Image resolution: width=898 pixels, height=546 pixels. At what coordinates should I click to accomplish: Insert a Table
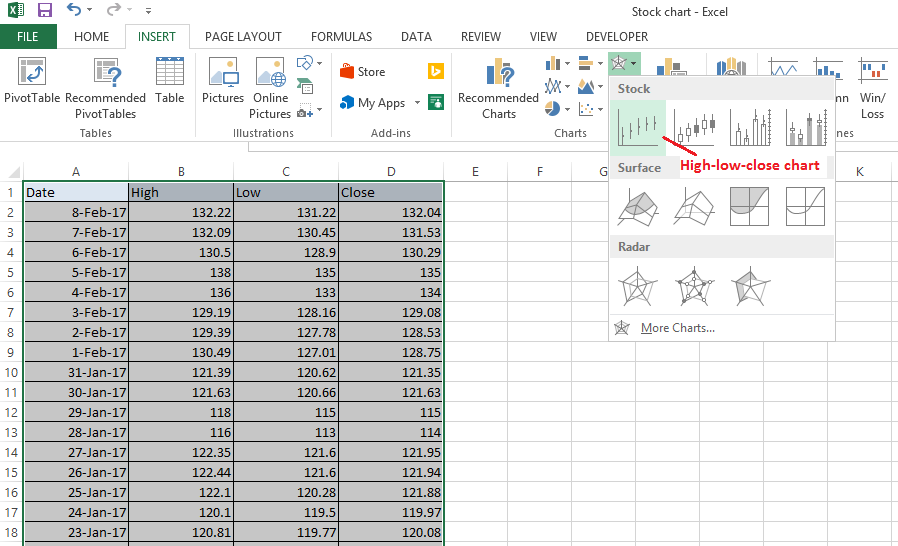(170, 81)
